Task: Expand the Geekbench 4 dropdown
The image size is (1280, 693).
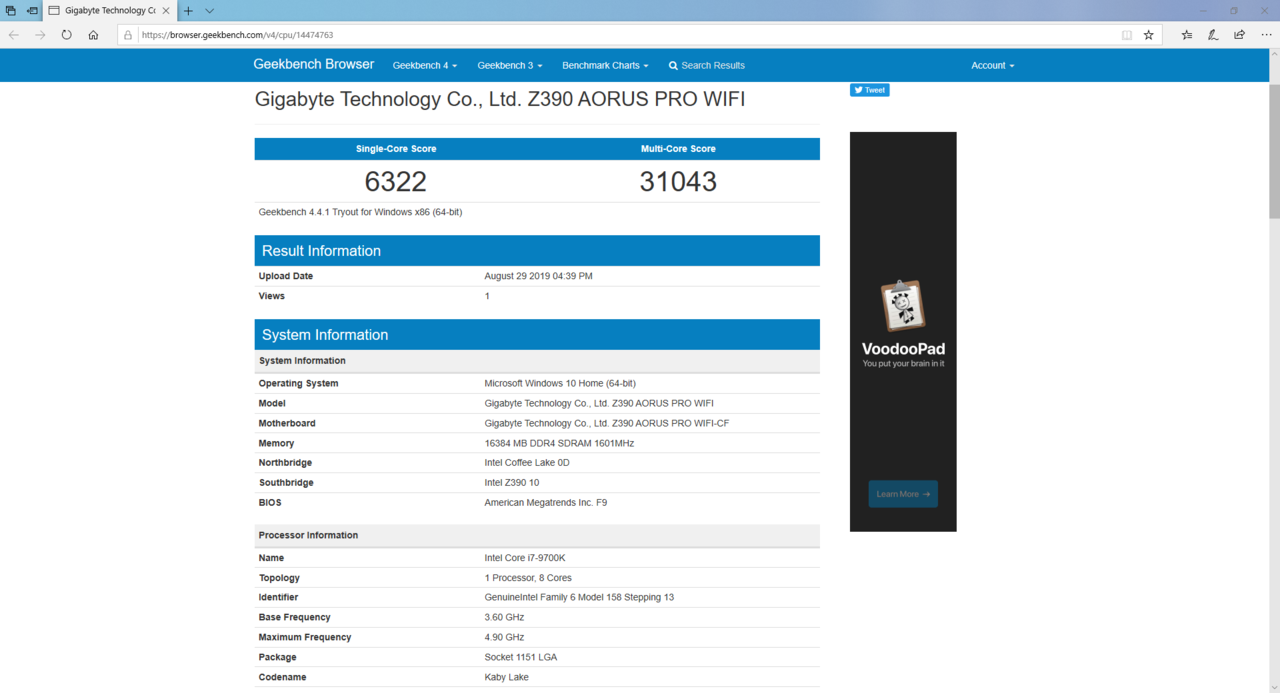Action: coord(425,65)
